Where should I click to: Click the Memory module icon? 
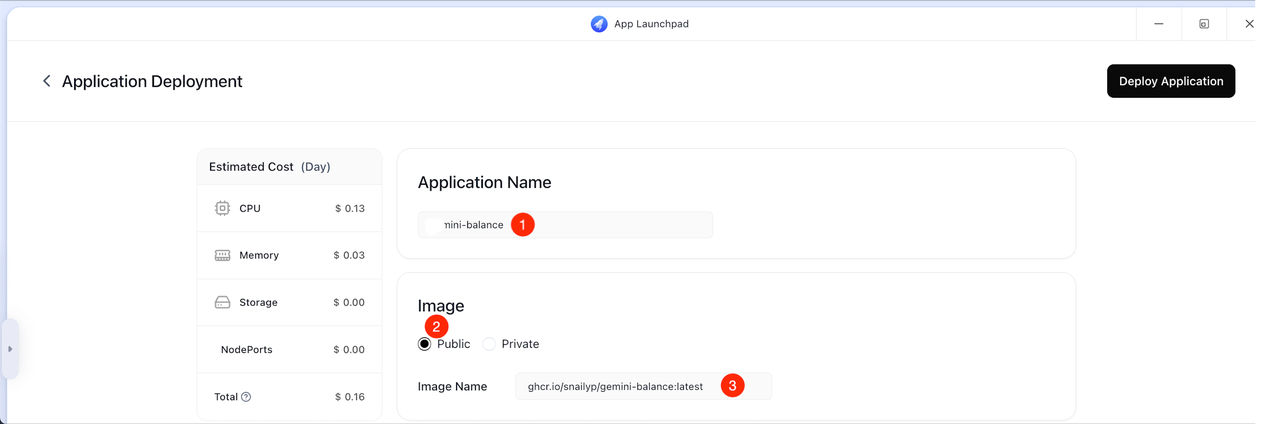222,255
